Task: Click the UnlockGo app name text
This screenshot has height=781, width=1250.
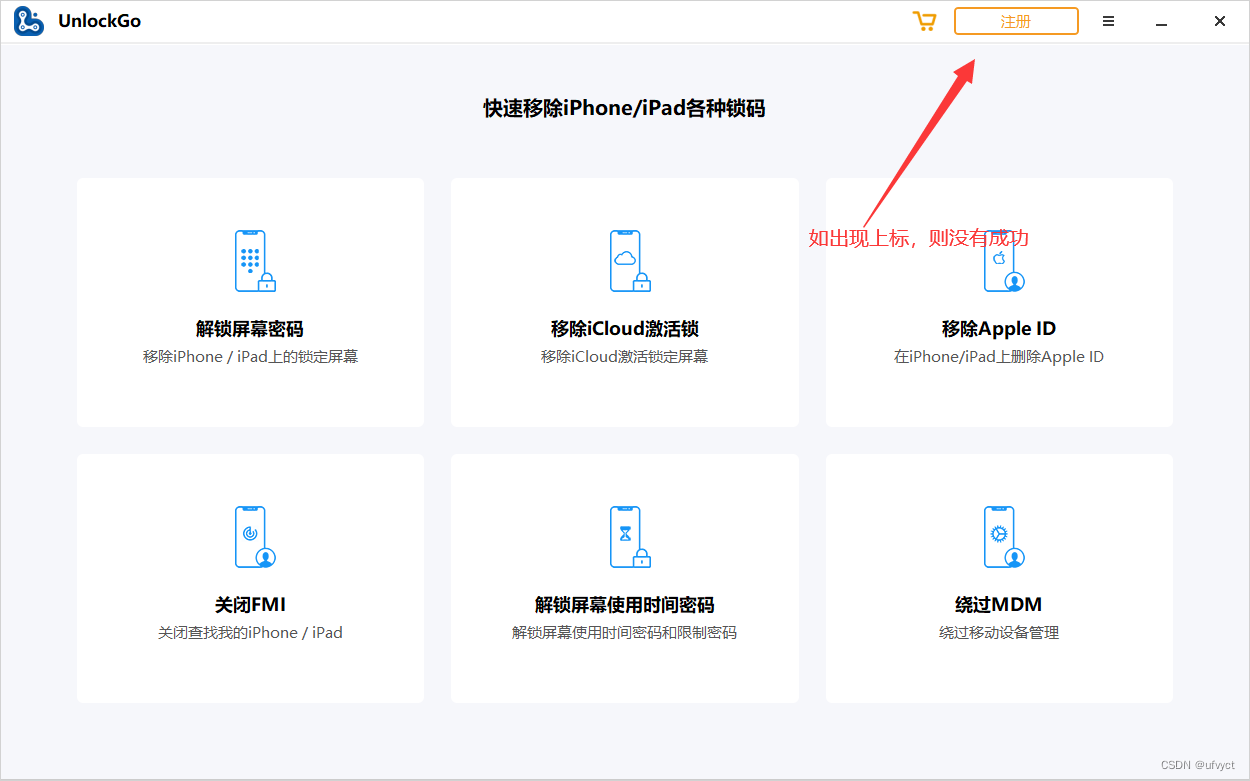Action: (99, 21)
